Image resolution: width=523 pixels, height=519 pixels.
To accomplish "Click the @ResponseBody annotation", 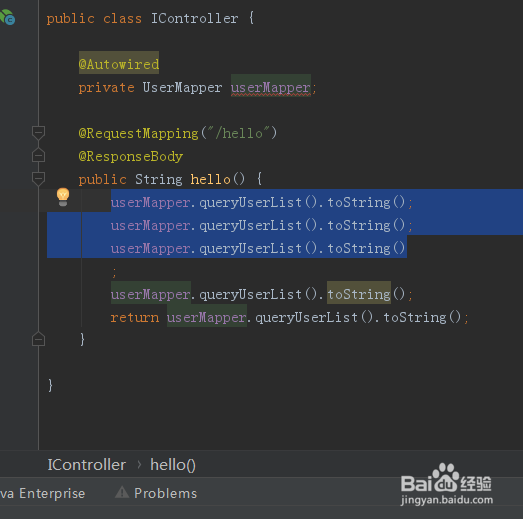I will [x=131, y=156].
